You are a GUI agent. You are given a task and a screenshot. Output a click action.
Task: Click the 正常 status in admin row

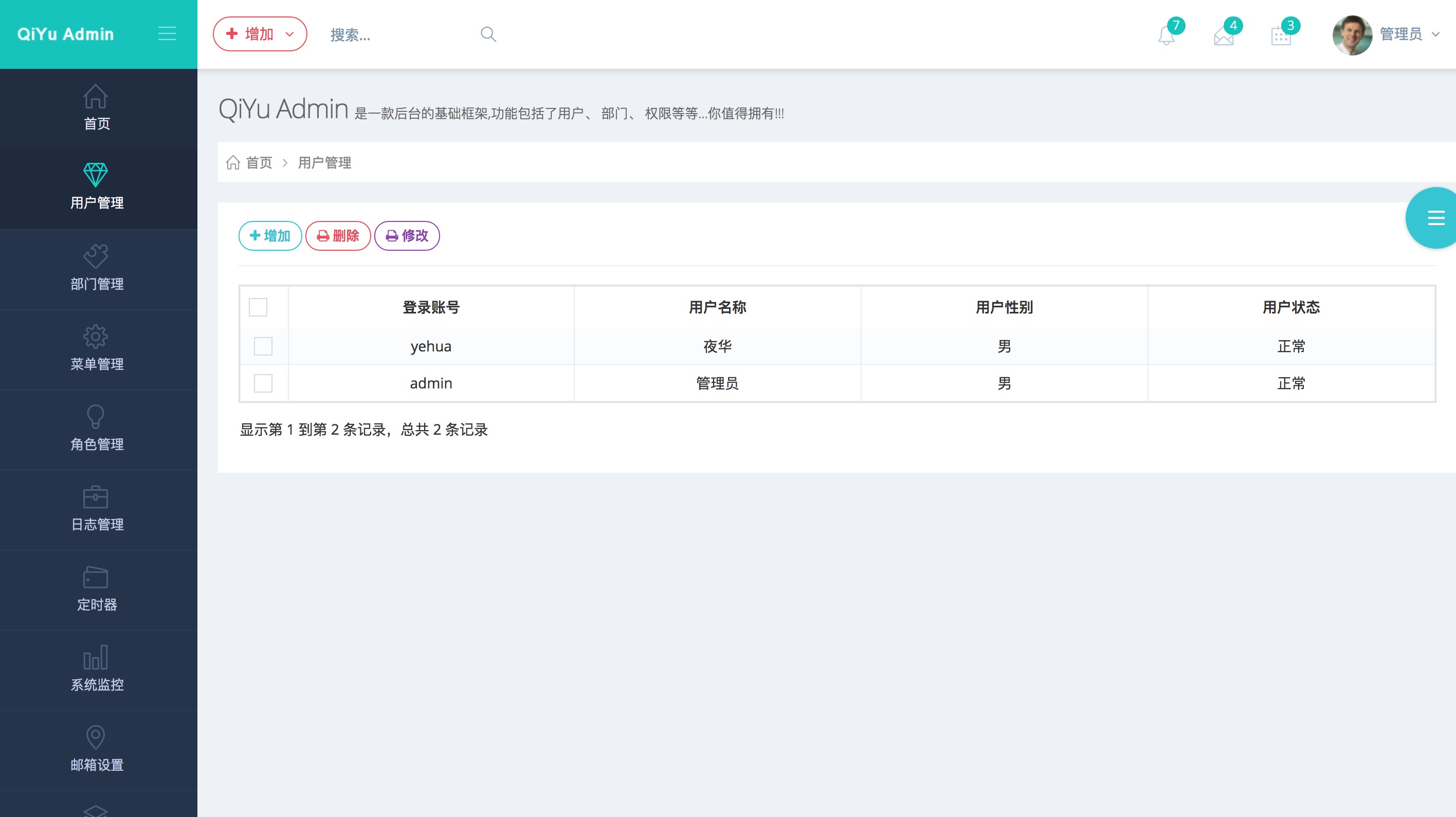(1291, 383)
